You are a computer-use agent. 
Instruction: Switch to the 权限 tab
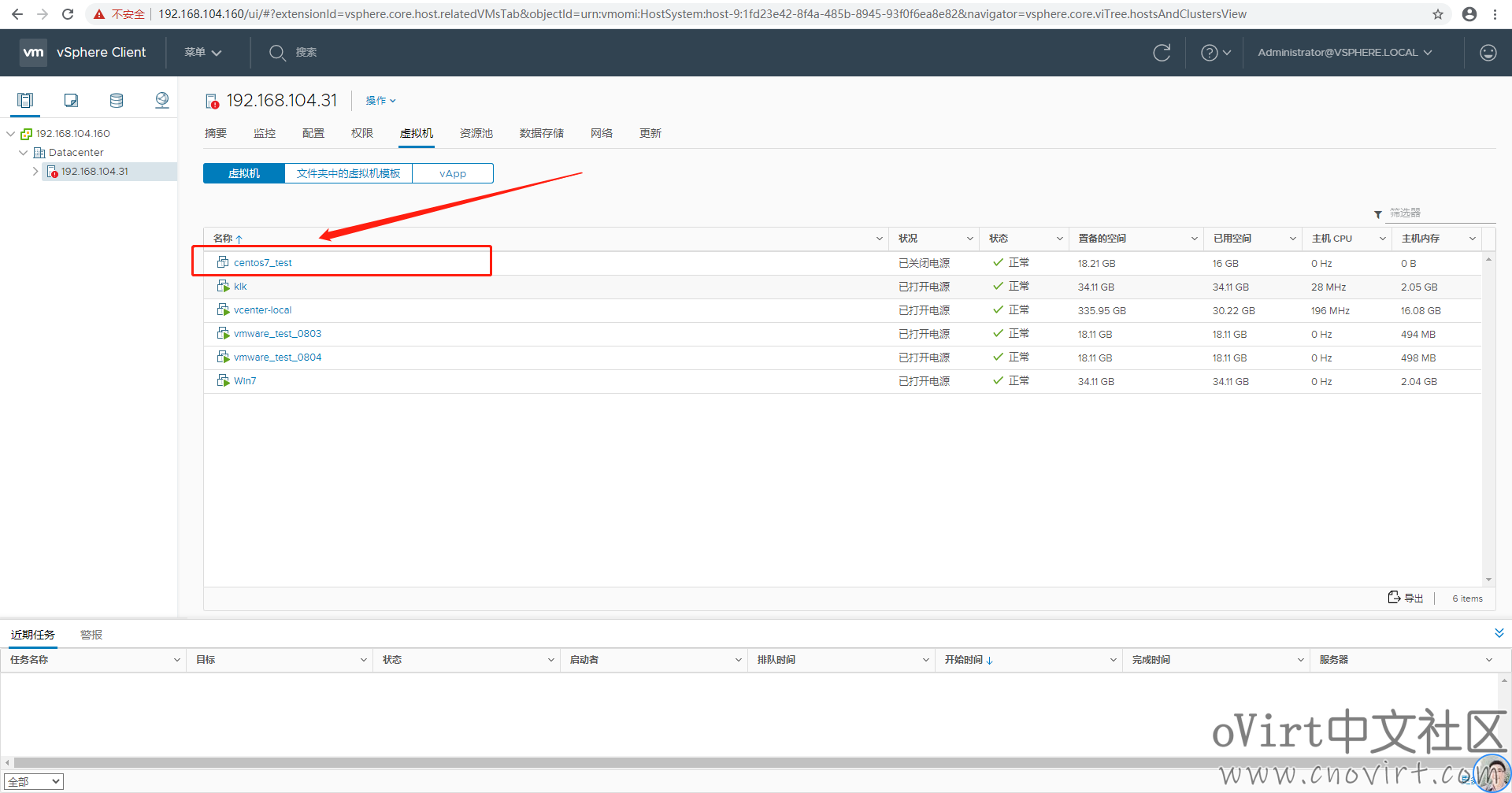(x=362, y=133)
